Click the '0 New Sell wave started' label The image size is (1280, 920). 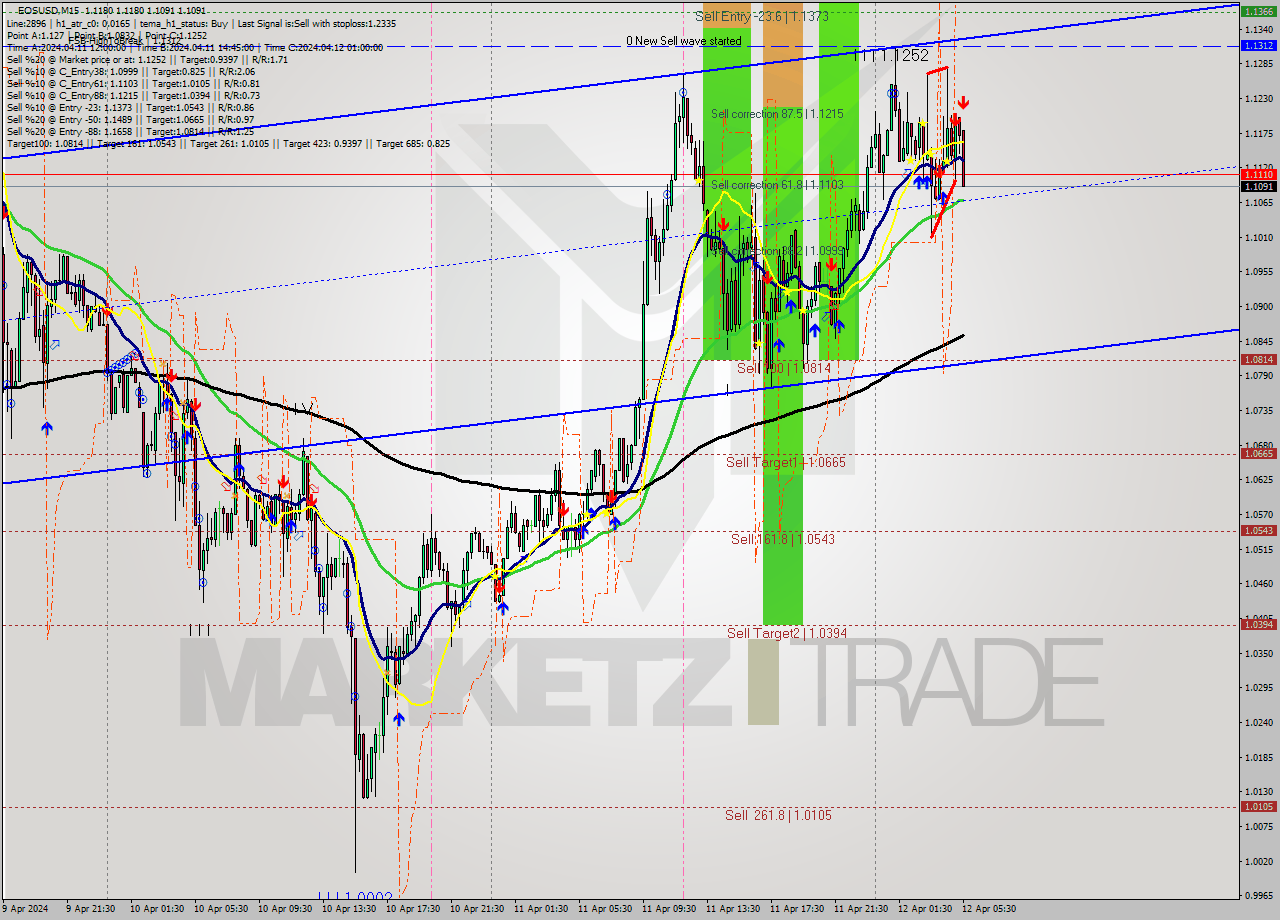(684, 41)
